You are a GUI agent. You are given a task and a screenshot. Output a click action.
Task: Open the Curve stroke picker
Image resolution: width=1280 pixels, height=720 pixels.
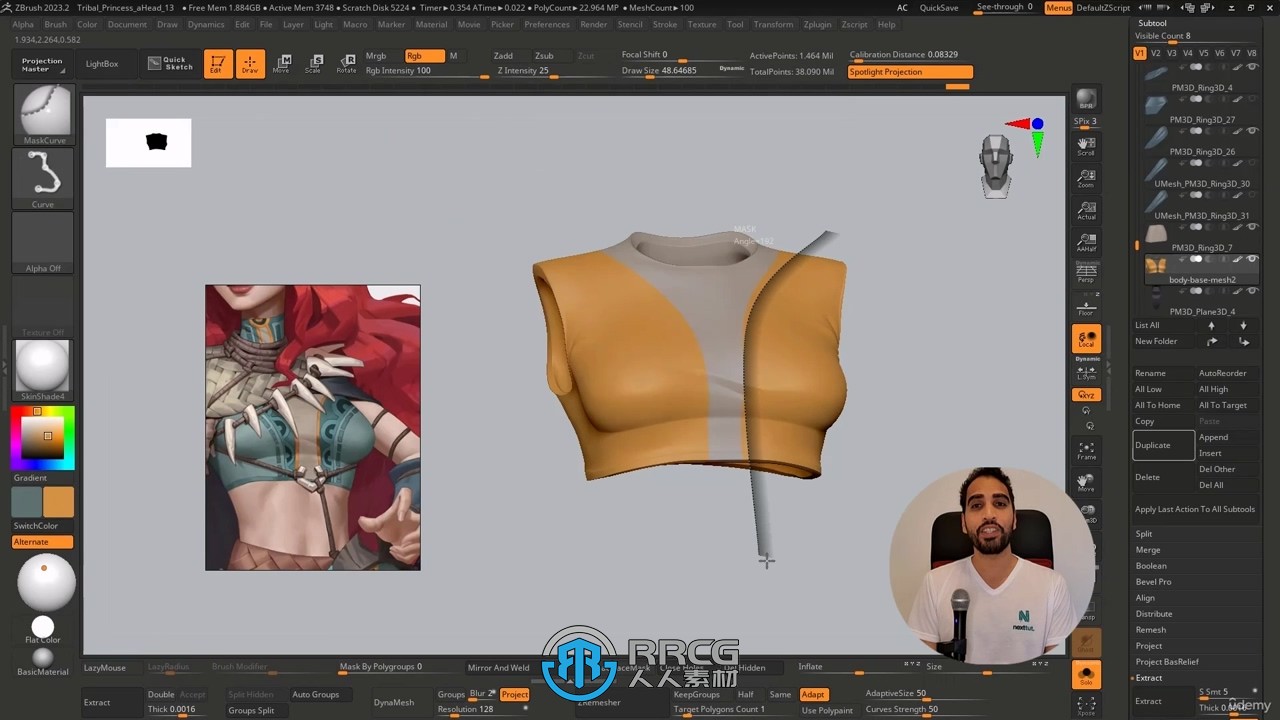(x=43, y=179)
